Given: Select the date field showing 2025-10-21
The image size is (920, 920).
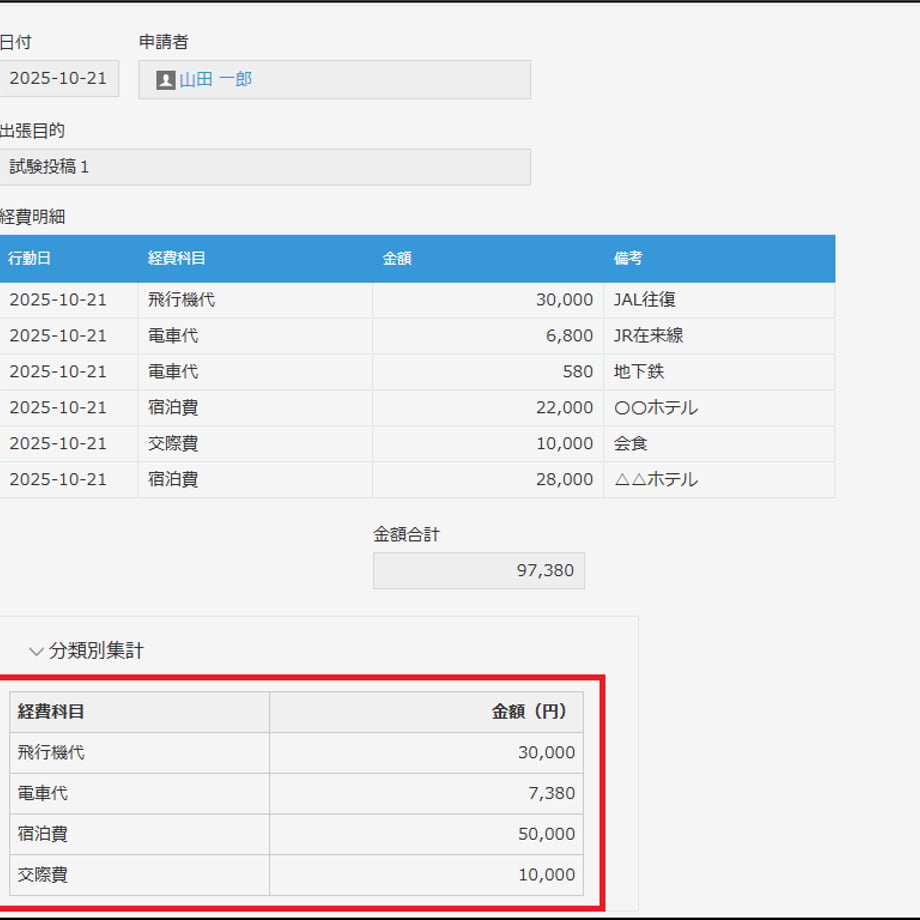Looking at the screenshot, I should pos(58,78).
